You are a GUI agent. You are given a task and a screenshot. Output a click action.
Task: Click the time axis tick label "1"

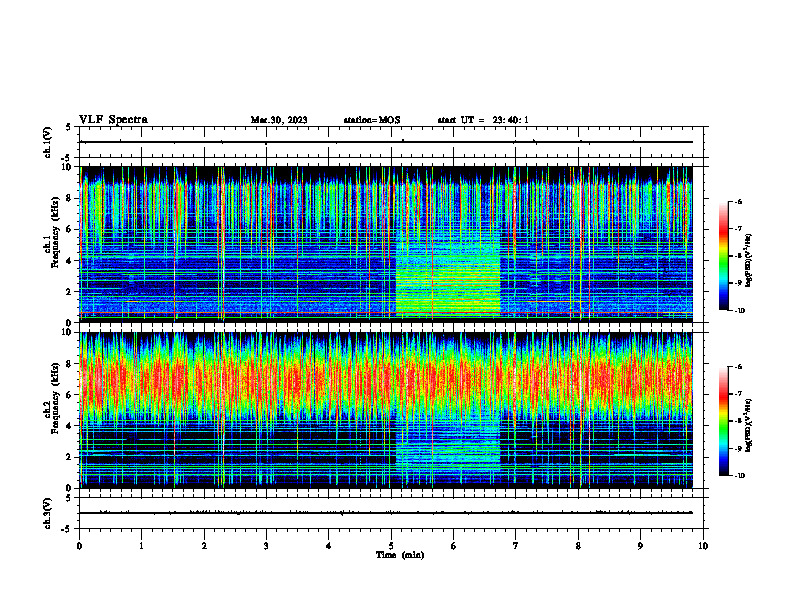[141, 546]
